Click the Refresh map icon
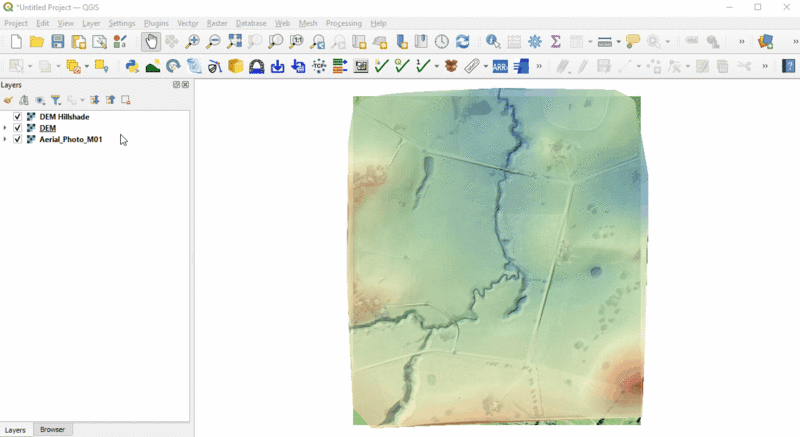The height and width of the screenshot is (437, 800). 462,42
